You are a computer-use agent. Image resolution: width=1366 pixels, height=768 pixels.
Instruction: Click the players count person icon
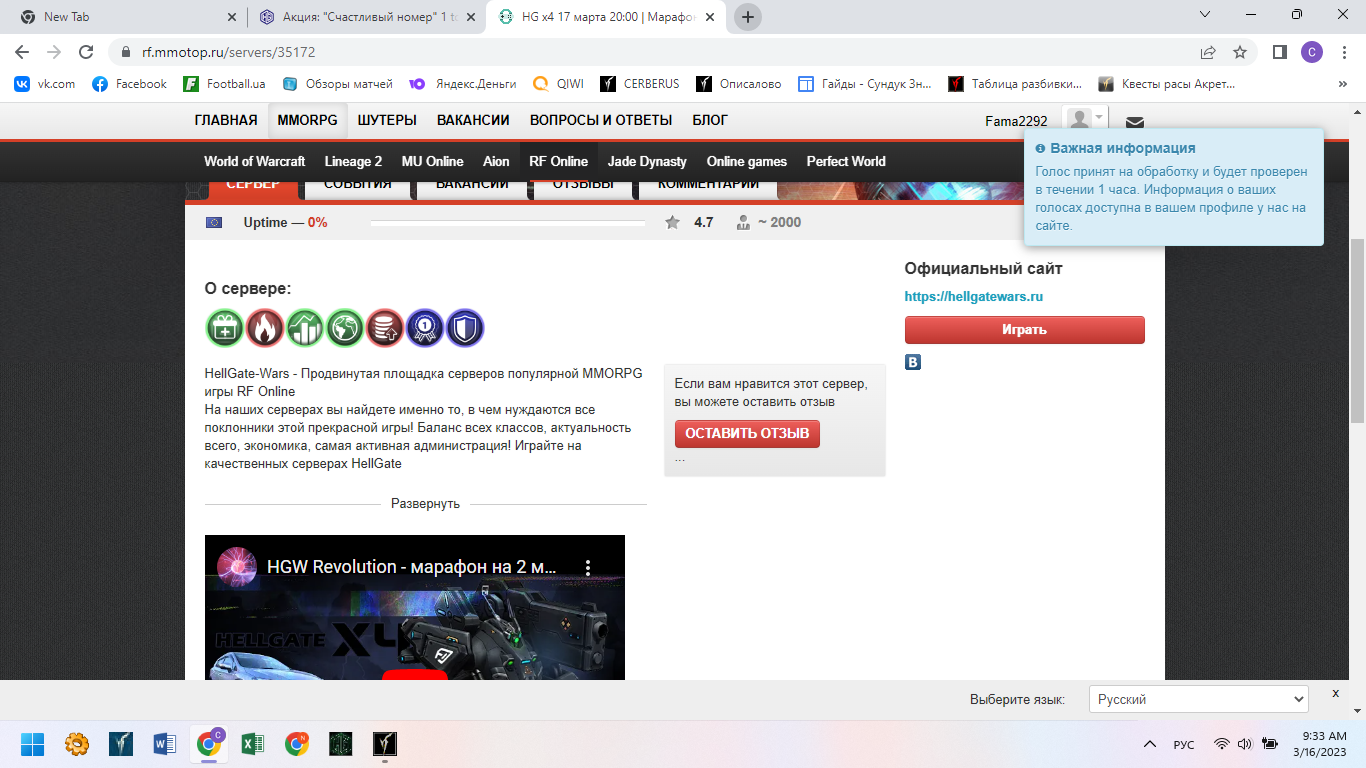(x=743, y=222)
